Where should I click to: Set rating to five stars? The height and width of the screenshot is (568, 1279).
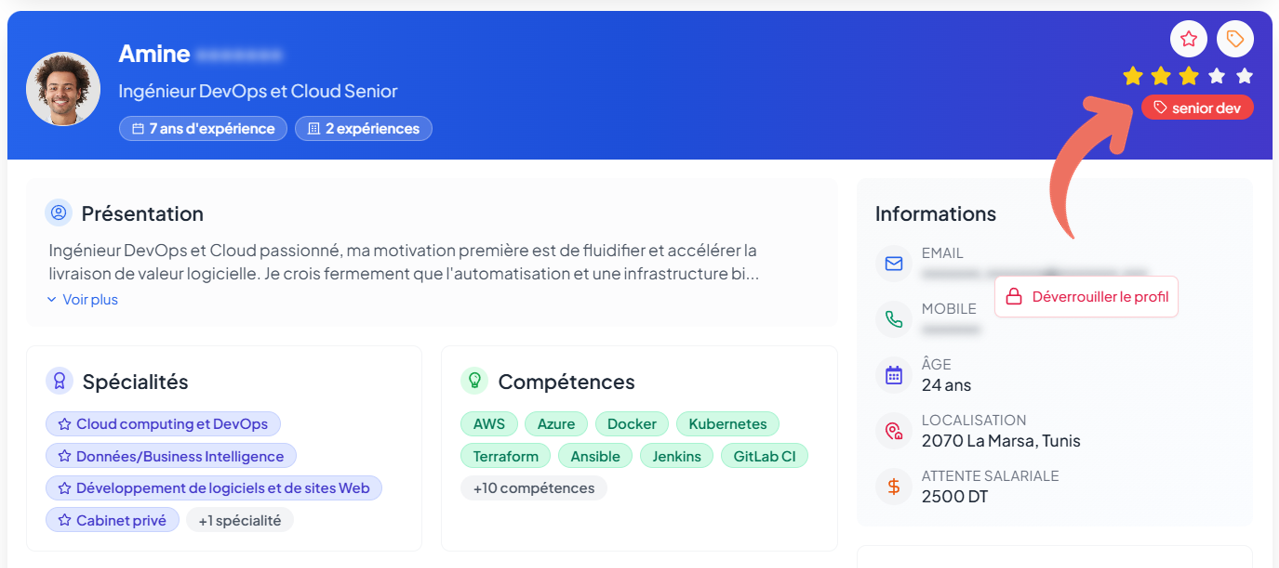(1244, 76)
